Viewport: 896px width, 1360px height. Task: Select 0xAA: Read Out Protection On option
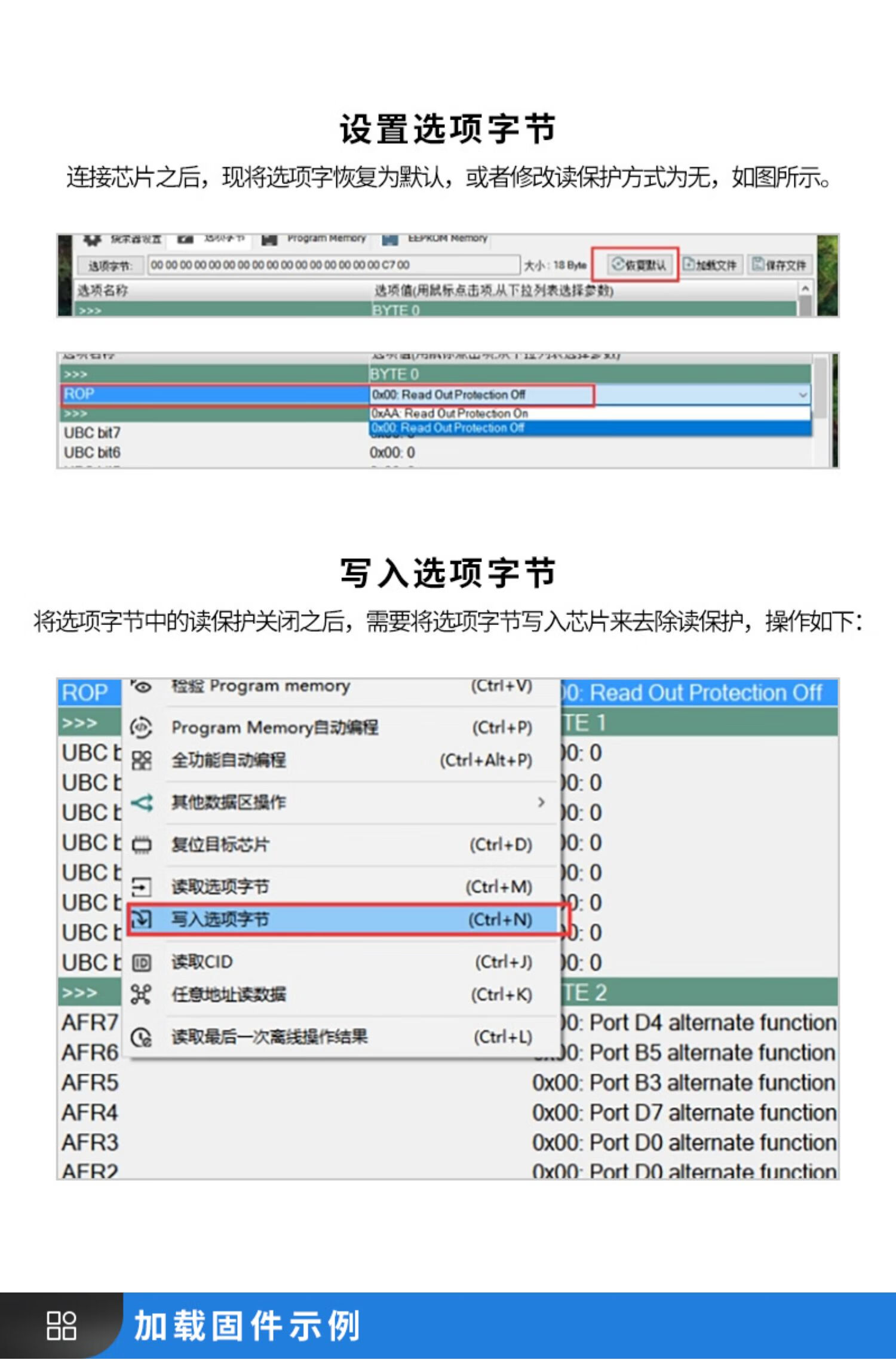point(590,413)
